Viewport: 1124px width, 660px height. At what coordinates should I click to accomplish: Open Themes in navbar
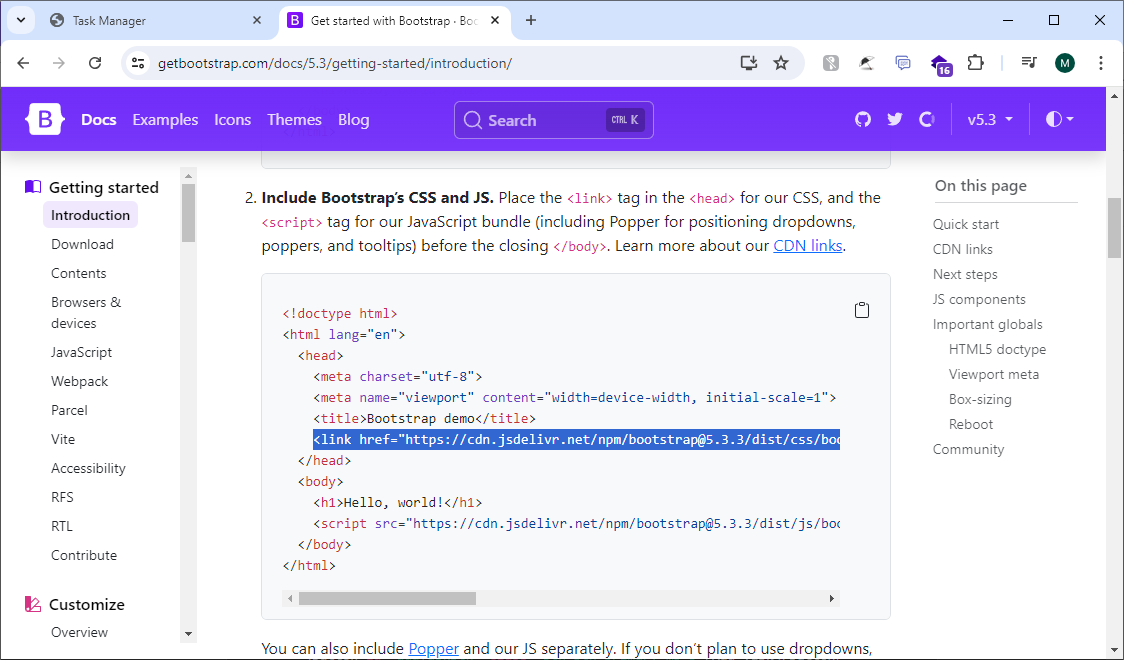(x=294, y=120)
